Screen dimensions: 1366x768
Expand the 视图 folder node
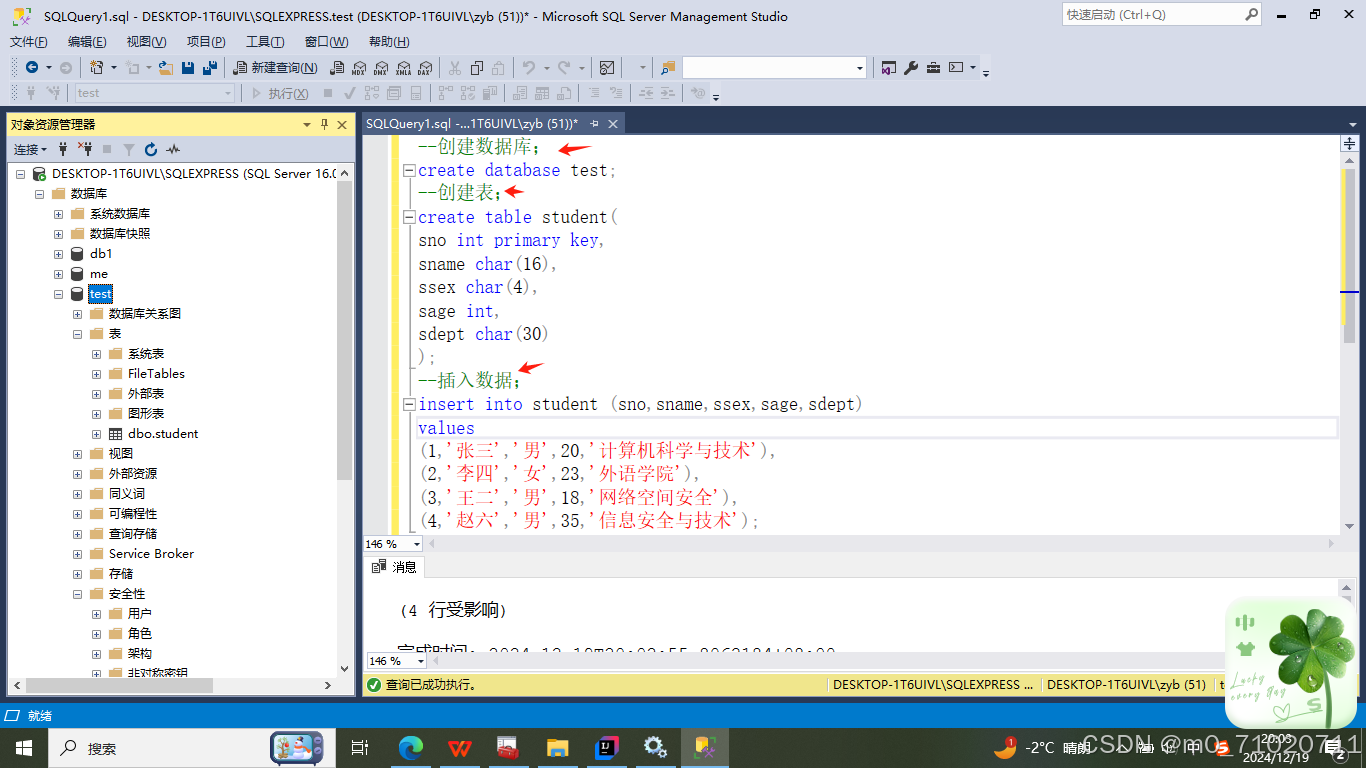tap(77, 453)
